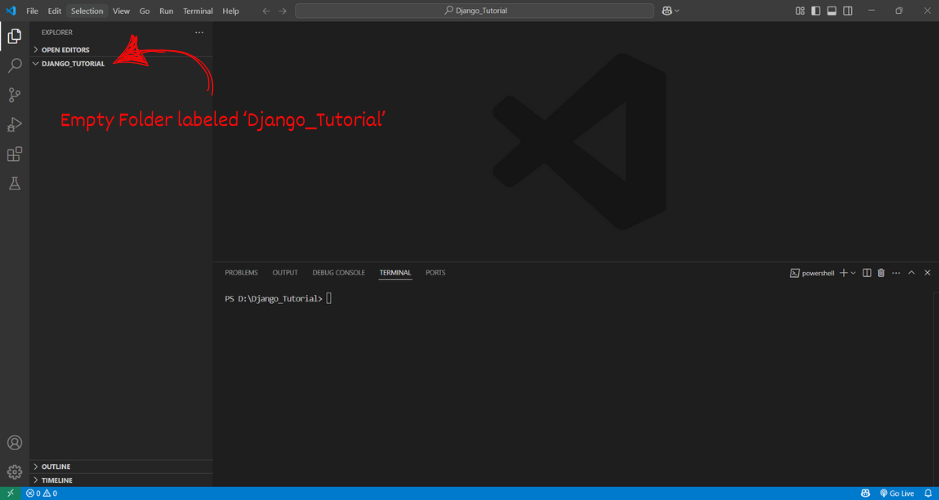Open the Selection menu
The width and height of the screenshot is (939, 500).
tap(87, 11)
